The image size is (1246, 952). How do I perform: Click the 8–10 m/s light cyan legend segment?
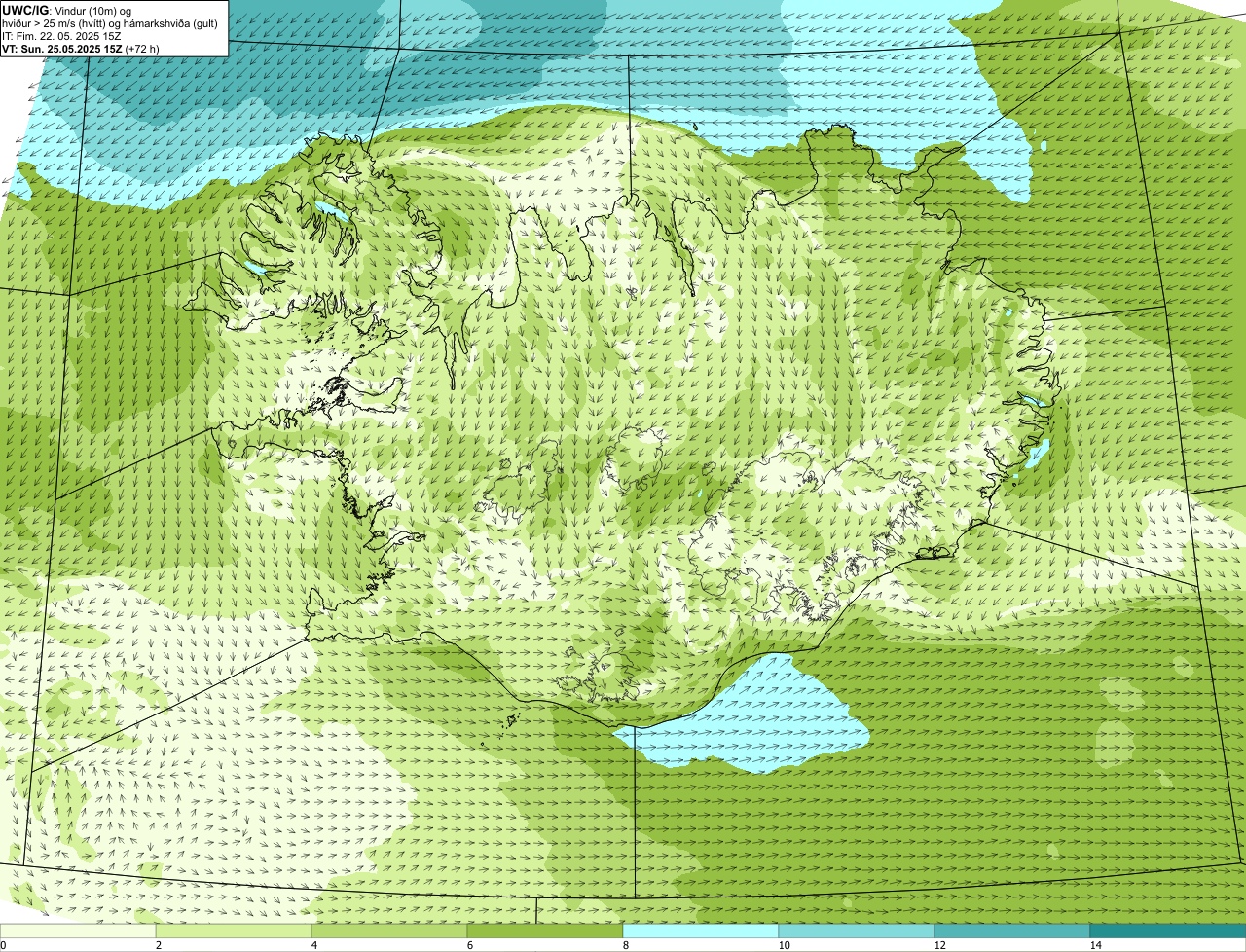(701, 931)
